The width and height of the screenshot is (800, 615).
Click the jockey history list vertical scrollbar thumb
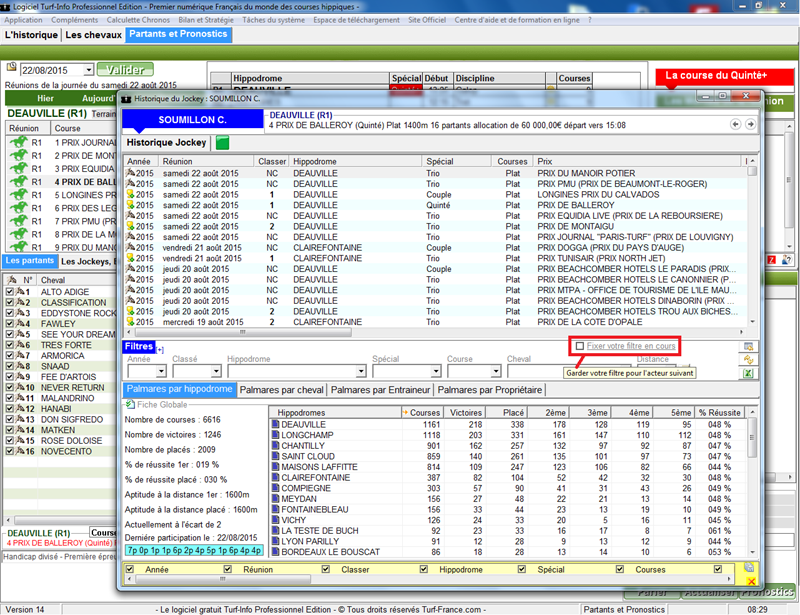pyautogui.click(x=752, y=171)
